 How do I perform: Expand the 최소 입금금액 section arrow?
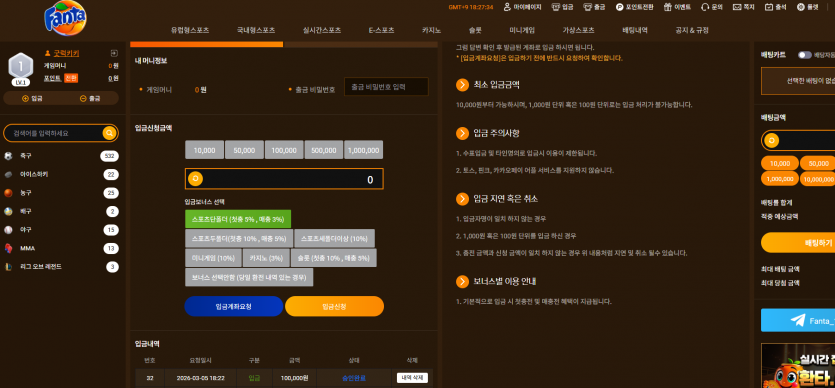(x=462, y=85)
